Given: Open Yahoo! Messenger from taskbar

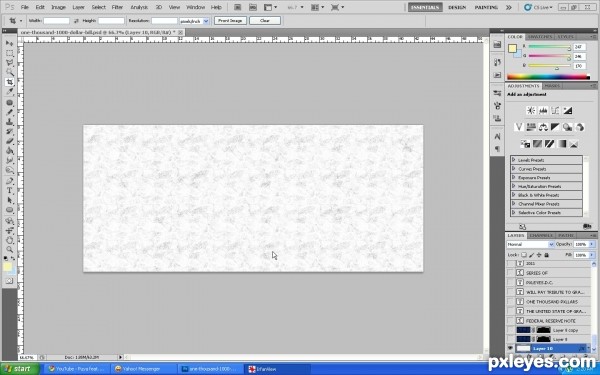Looking at the screenshot, I should [x=142, y=369].
